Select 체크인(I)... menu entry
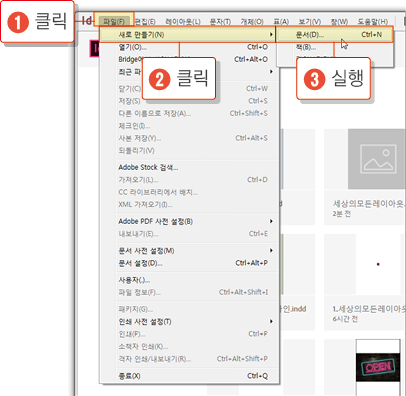406x396 pixels. coord(189,126)
